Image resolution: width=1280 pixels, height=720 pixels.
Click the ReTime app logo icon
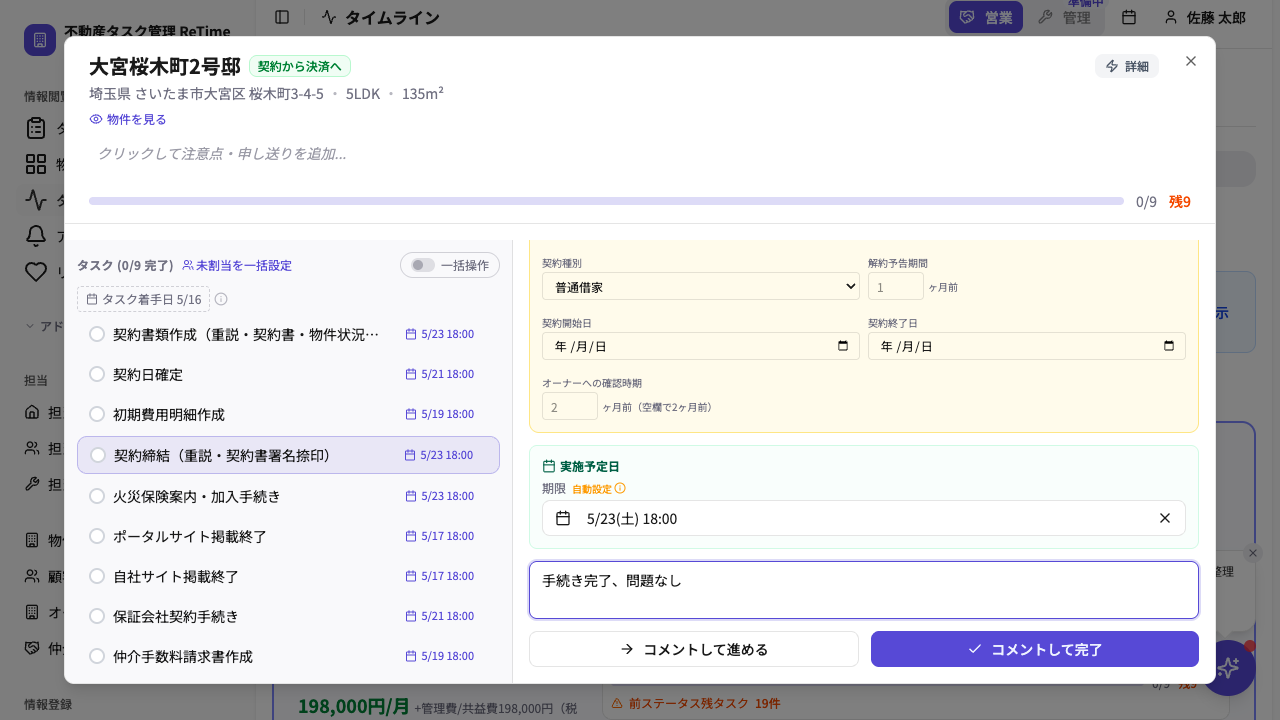tap(40, 40)
